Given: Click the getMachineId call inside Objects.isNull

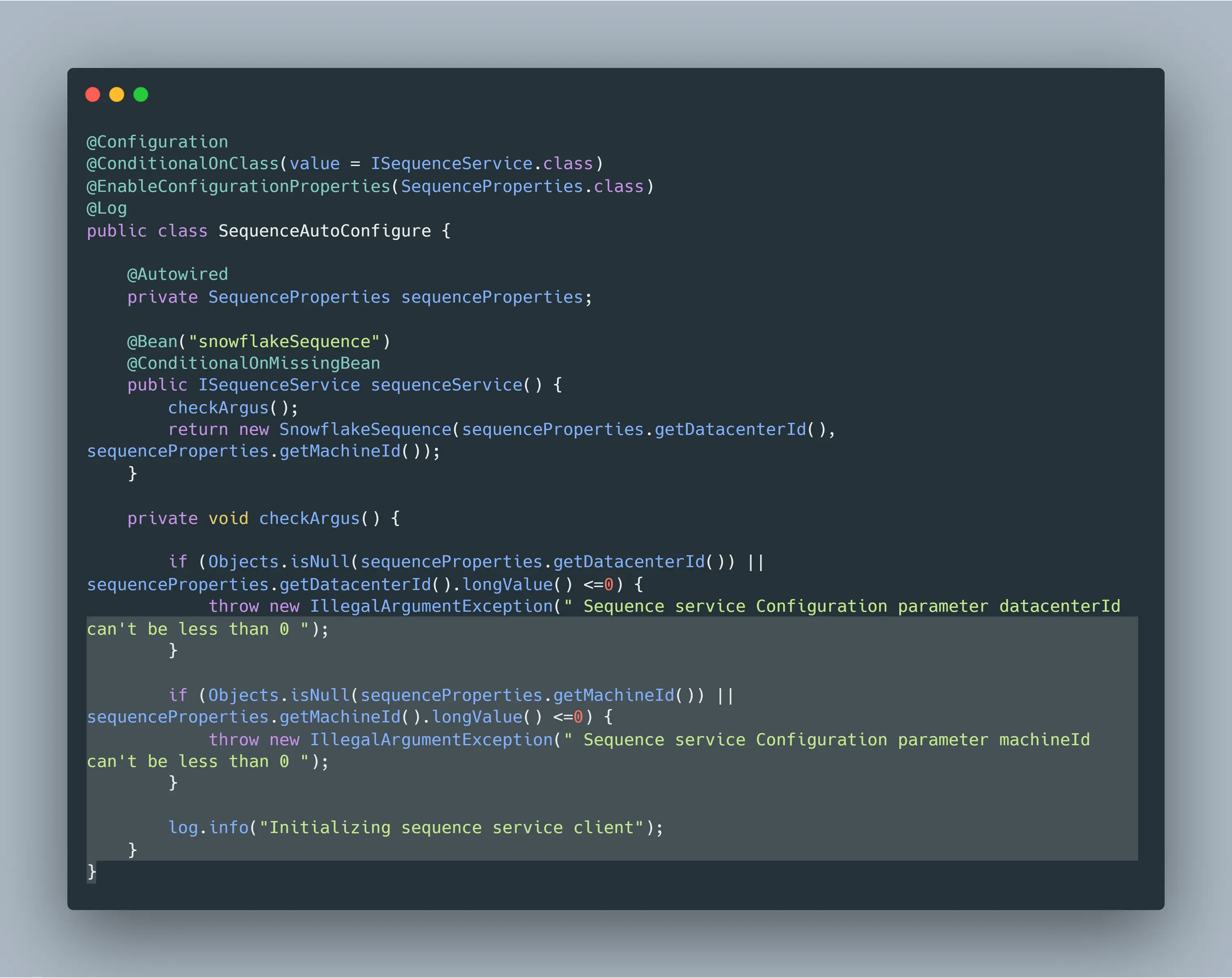Looking at the screenshot, I should tap(614, 695).
